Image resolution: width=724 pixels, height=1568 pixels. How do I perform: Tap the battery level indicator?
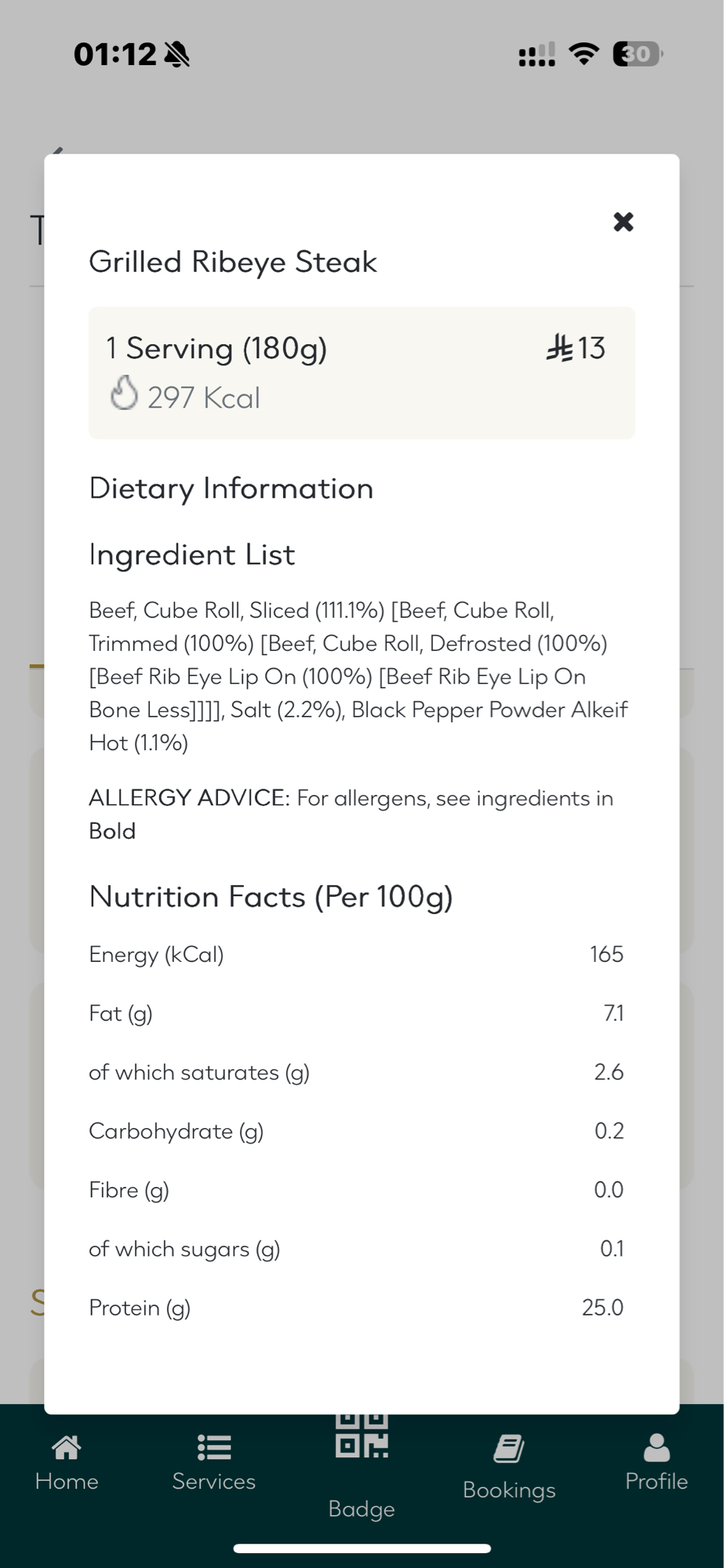click(x=637, y=53)
